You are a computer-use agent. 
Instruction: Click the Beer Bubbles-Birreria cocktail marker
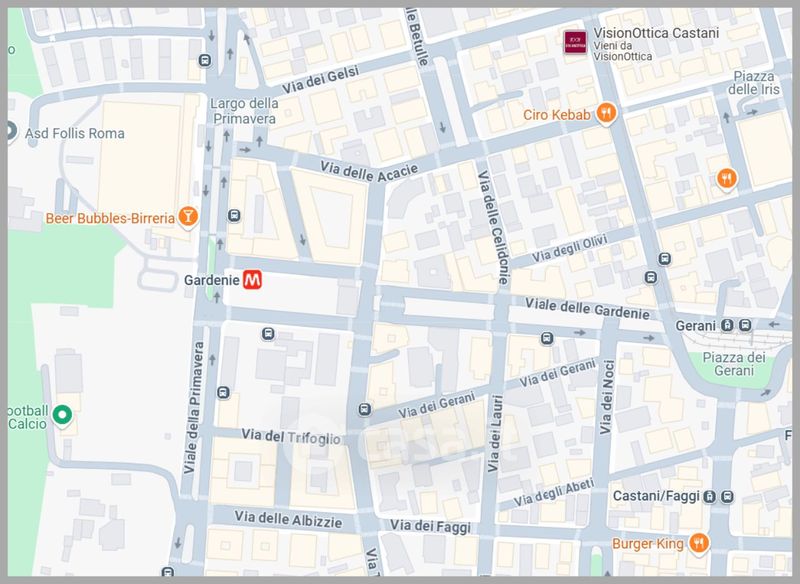[x=188, y=216]
